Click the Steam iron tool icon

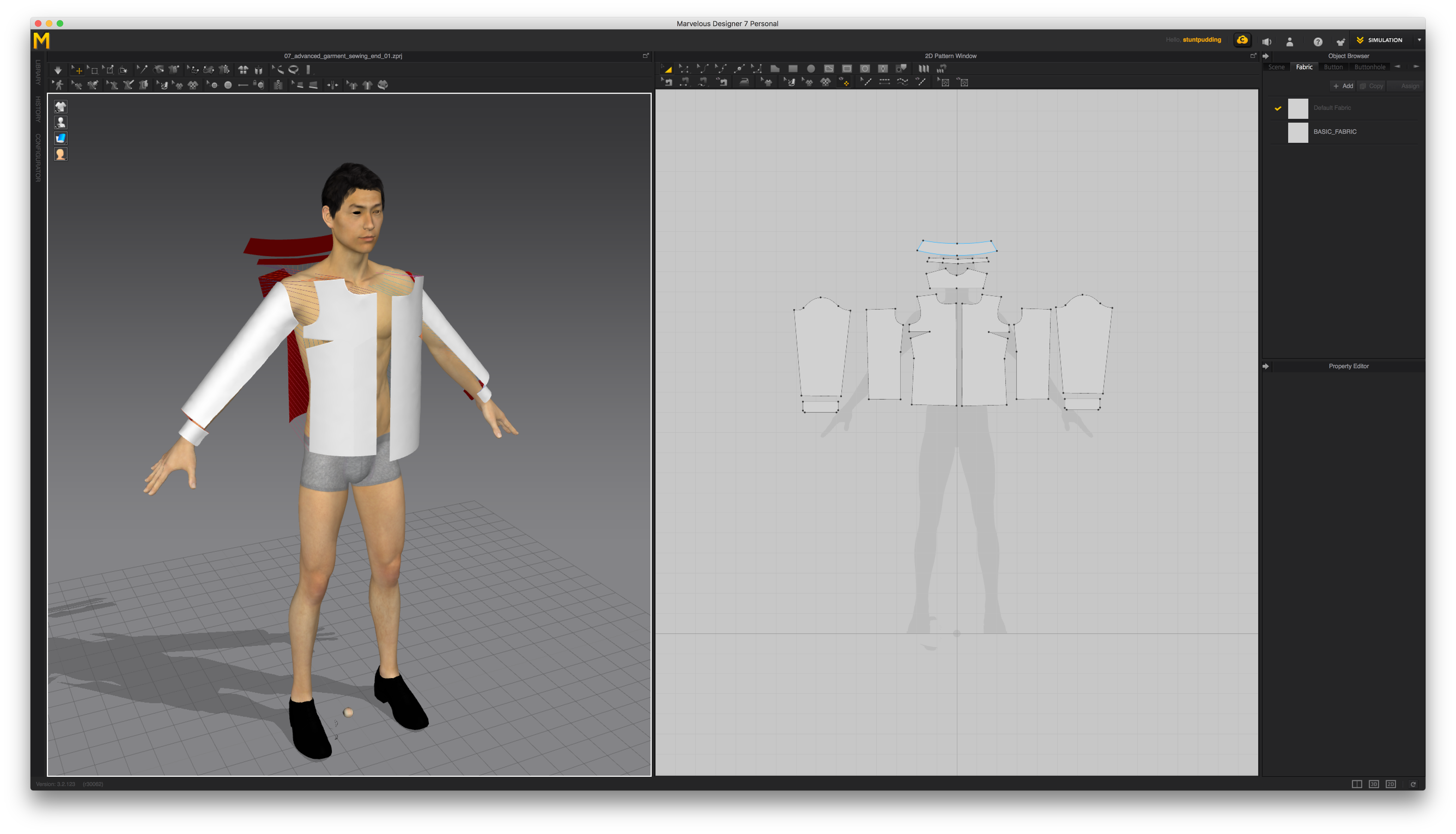[744, 83]
